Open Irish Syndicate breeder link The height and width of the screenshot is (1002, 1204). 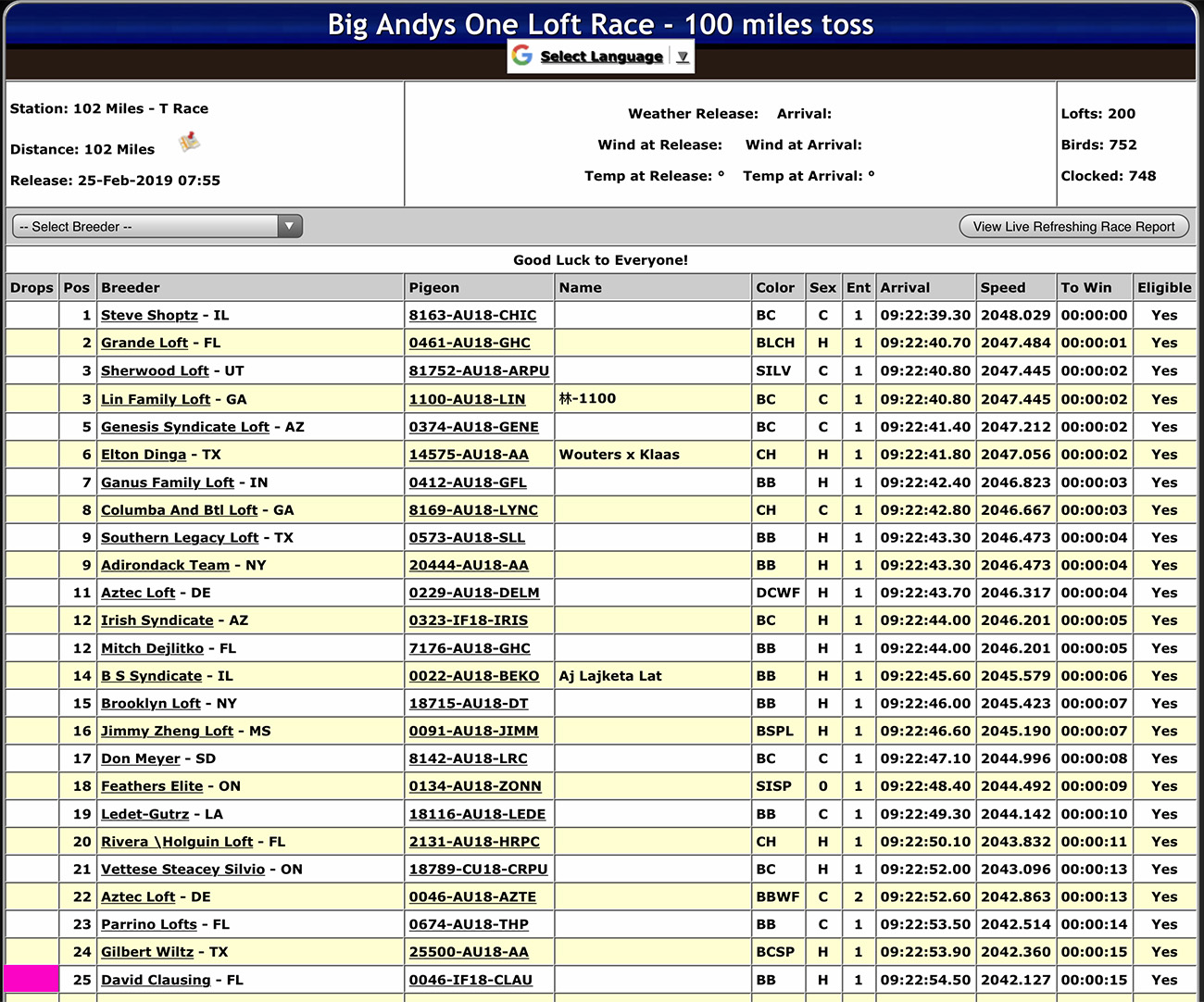[x=157, y=620]
